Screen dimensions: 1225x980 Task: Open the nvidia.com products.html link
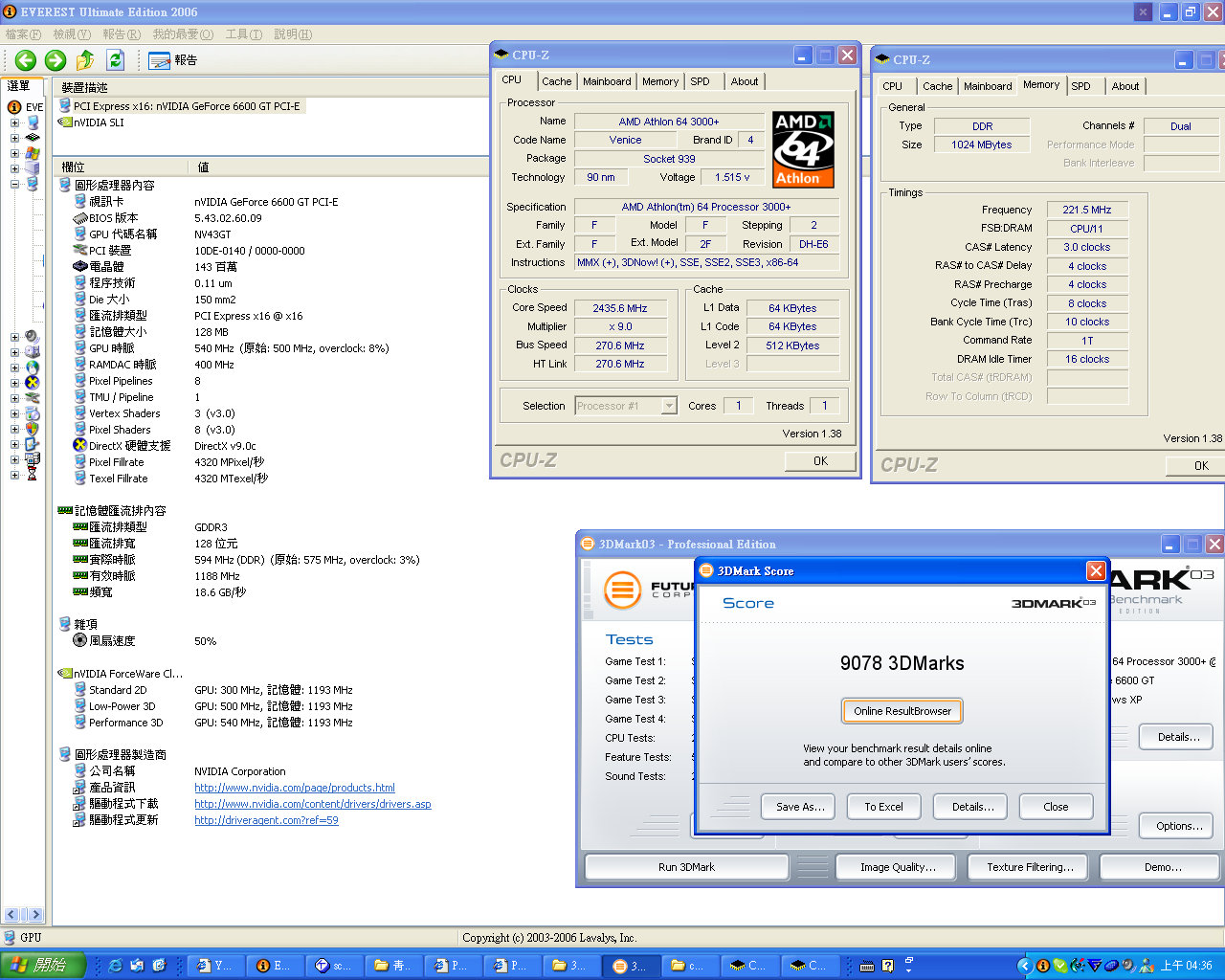pyautogui.click(x=295, y=788)
